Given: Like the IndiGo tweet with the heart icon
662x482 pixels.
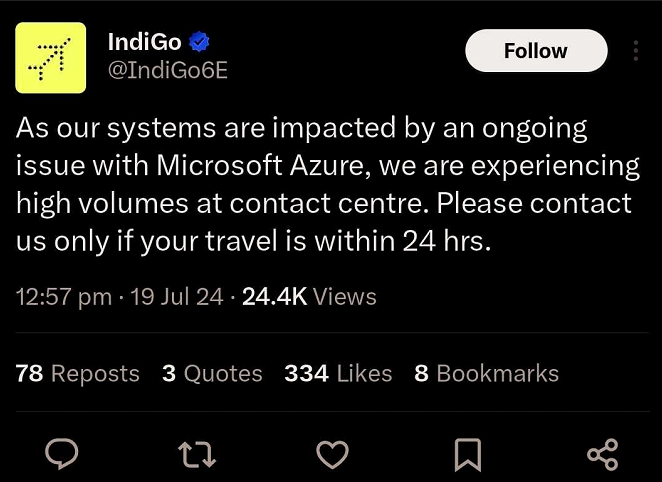Looking at the screenshot, I should point(330,455).
